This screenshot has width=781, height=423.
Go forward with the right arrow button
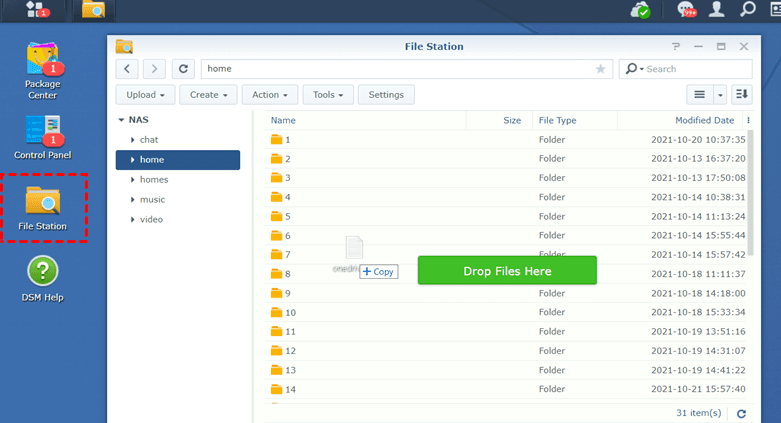[x=154, y=69]
